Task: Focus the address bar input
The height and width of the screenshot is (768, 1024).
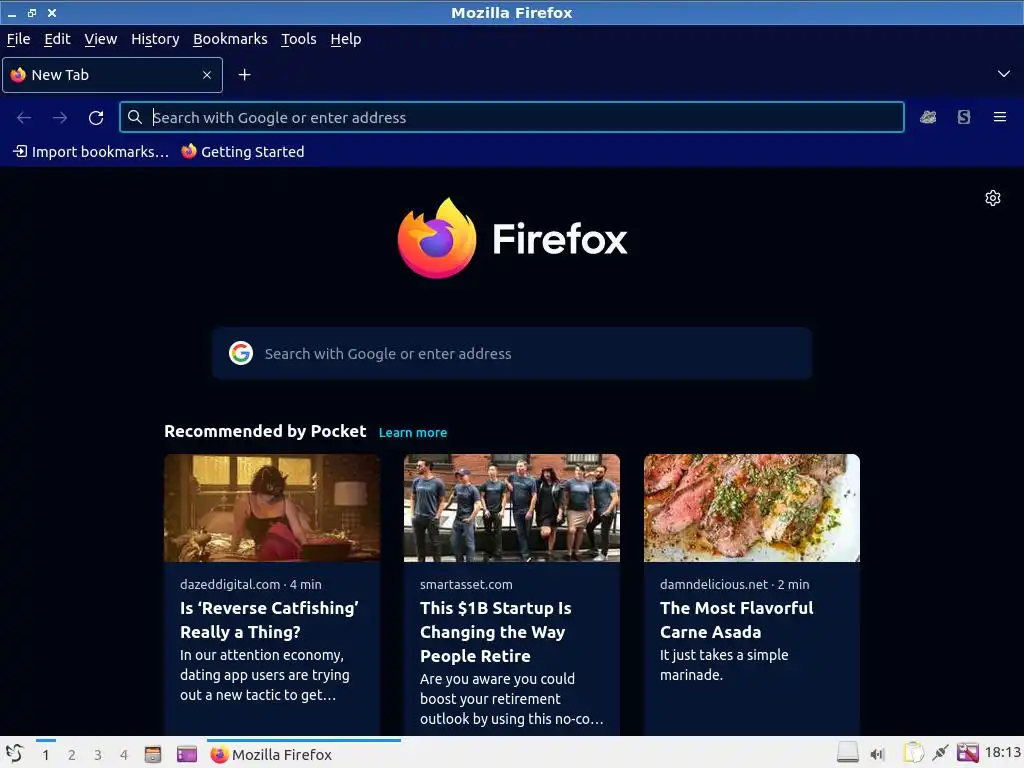Action: pos(511,118)
